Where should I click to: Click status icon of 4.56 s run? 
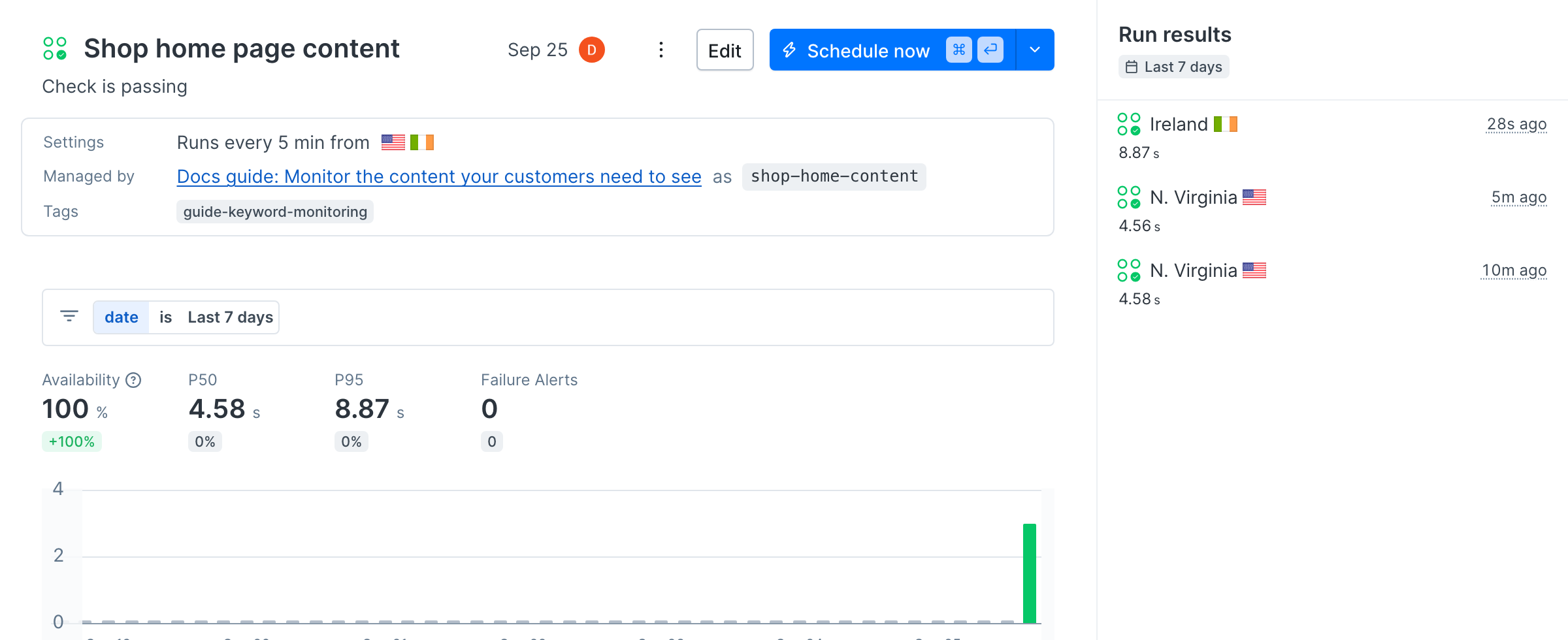pos(1129,197)
